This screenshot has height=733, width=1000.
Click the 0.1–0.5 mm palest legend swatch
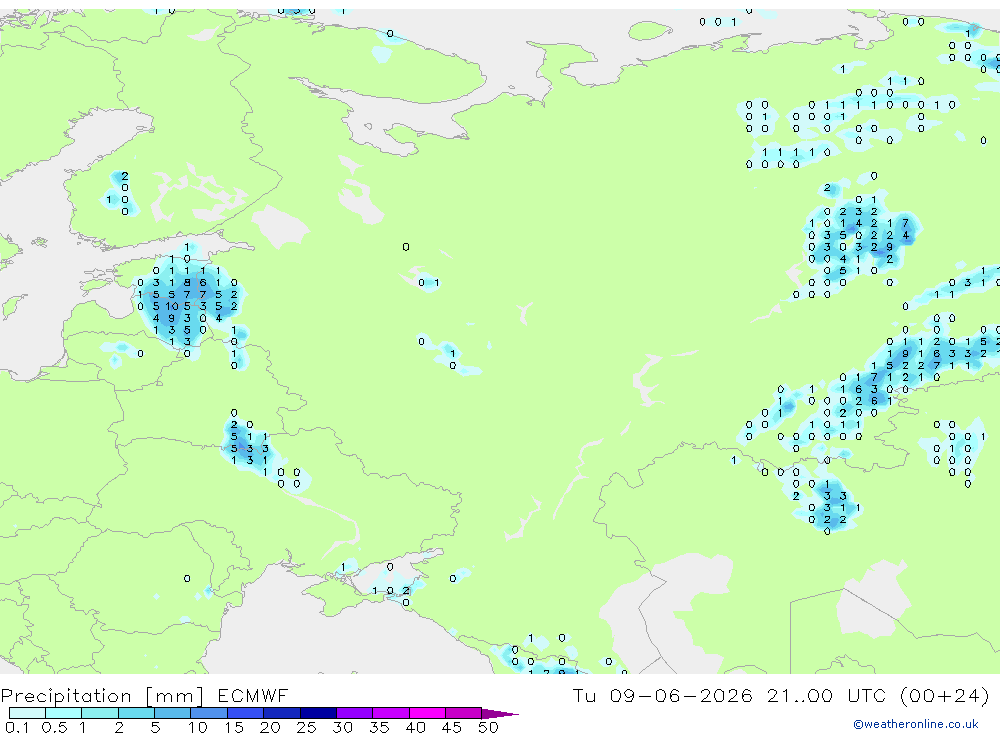point(27,713)
